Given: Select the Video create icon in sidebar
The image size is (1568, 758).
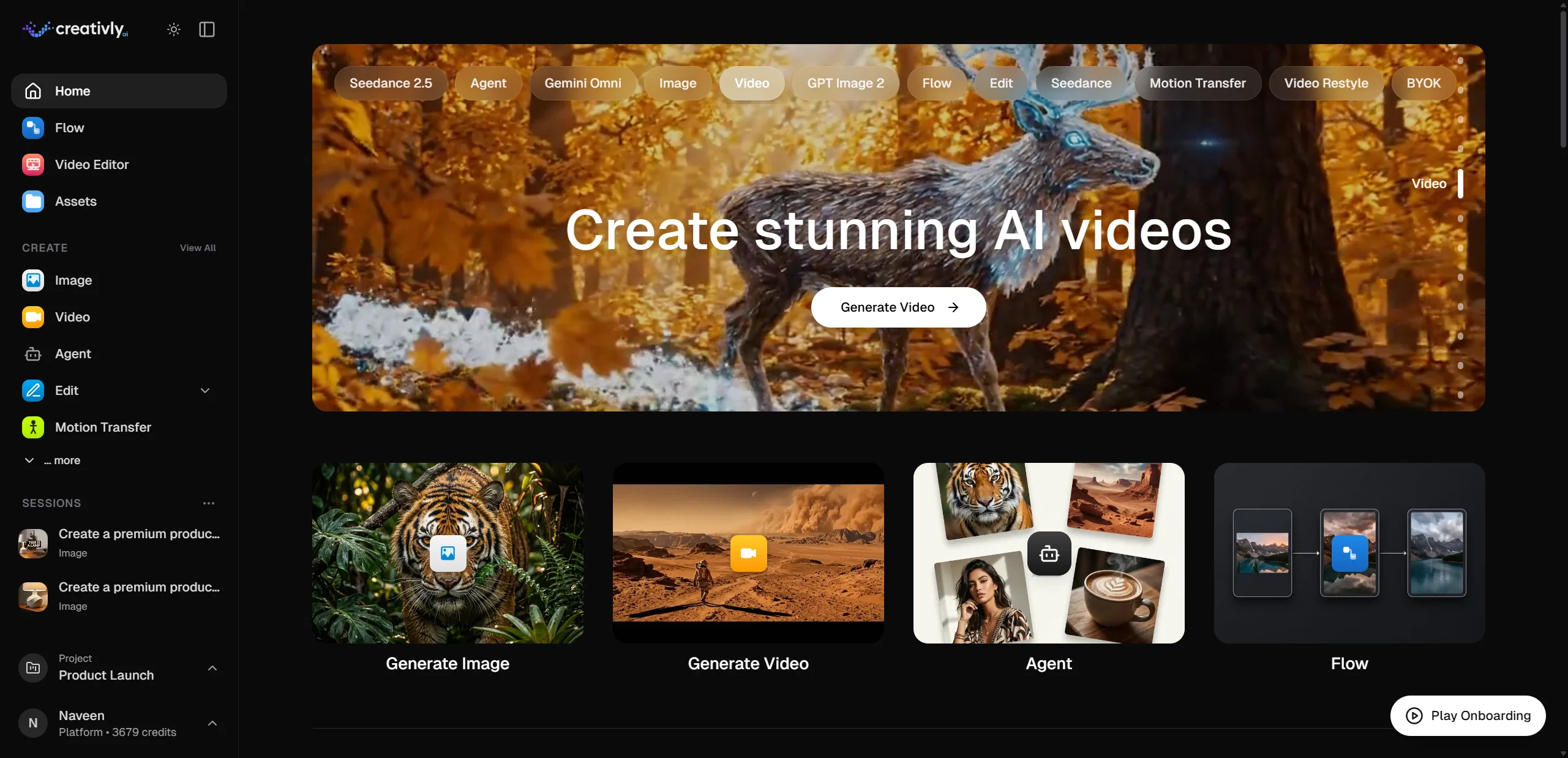Looking at the screenshot, I should (33, 317).
